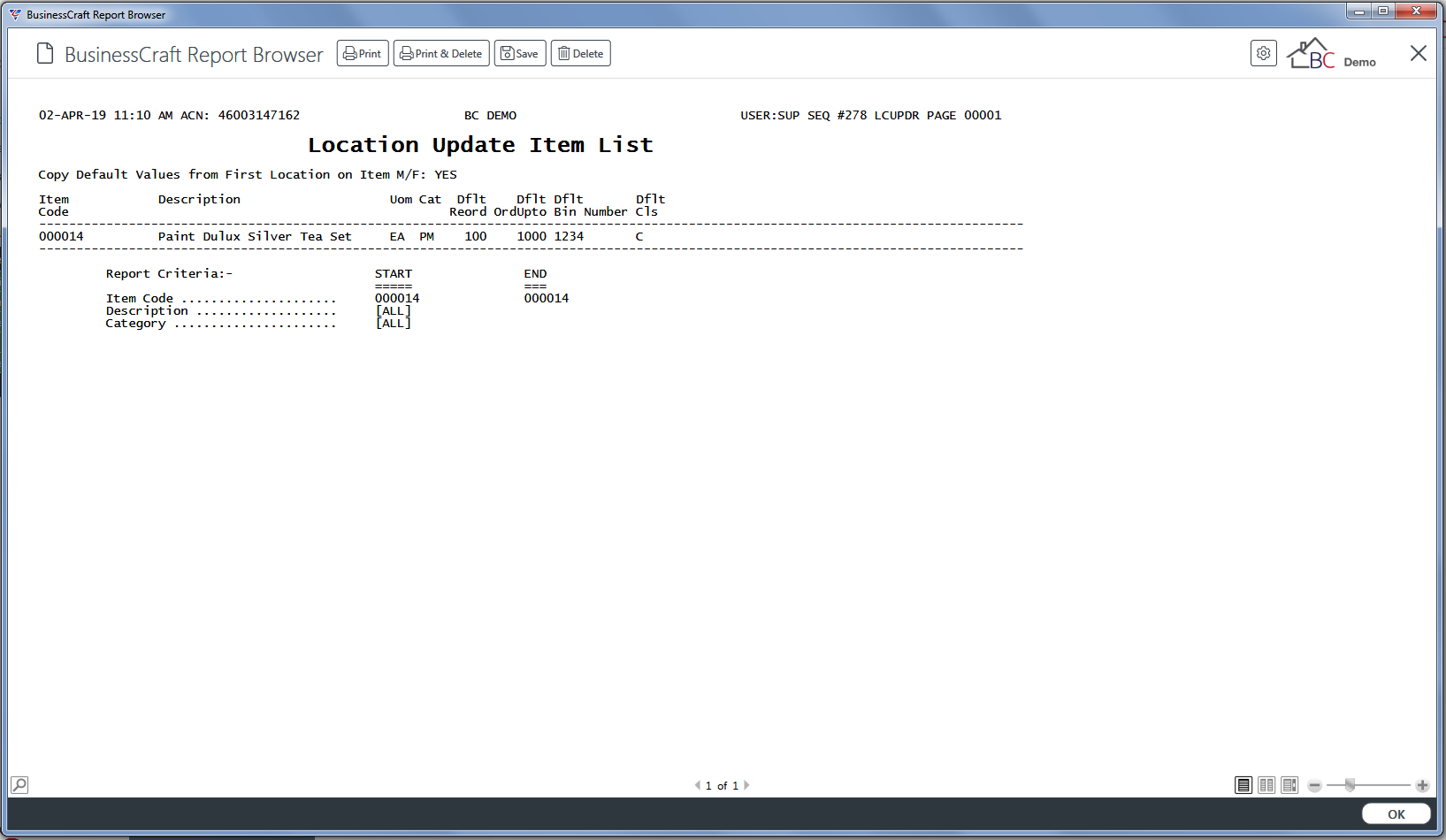This screenshot has height=840, width=1446.
Task: Click the "Description" column header
Action: [x=199, y=199]
